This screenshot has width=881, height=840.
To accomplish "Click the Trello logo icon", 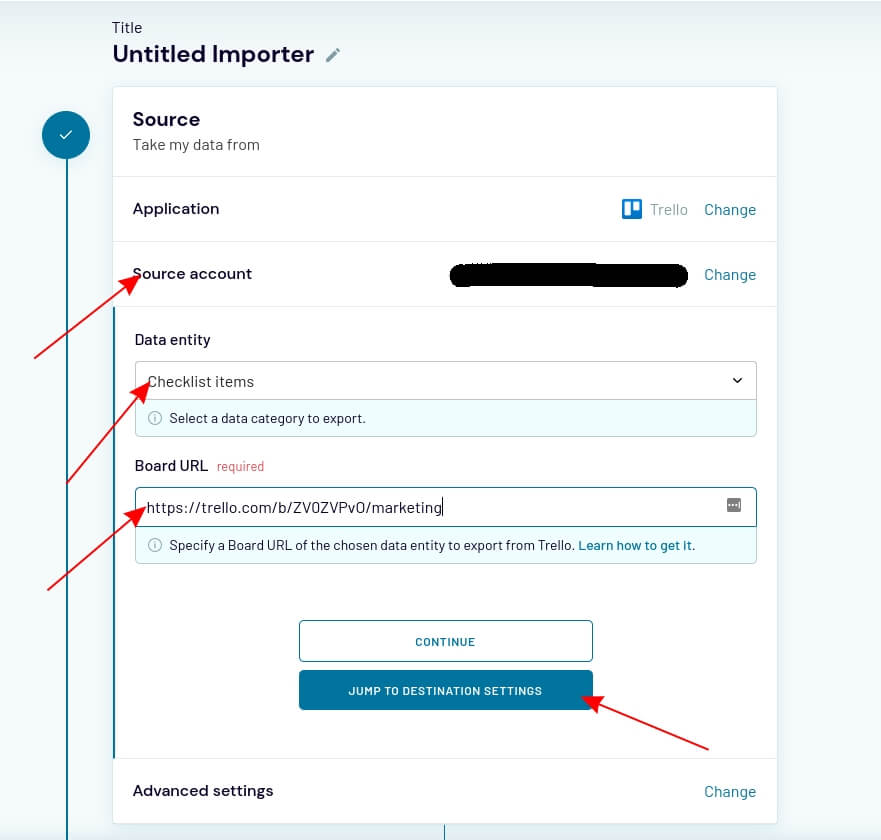I will click(632, 209).
